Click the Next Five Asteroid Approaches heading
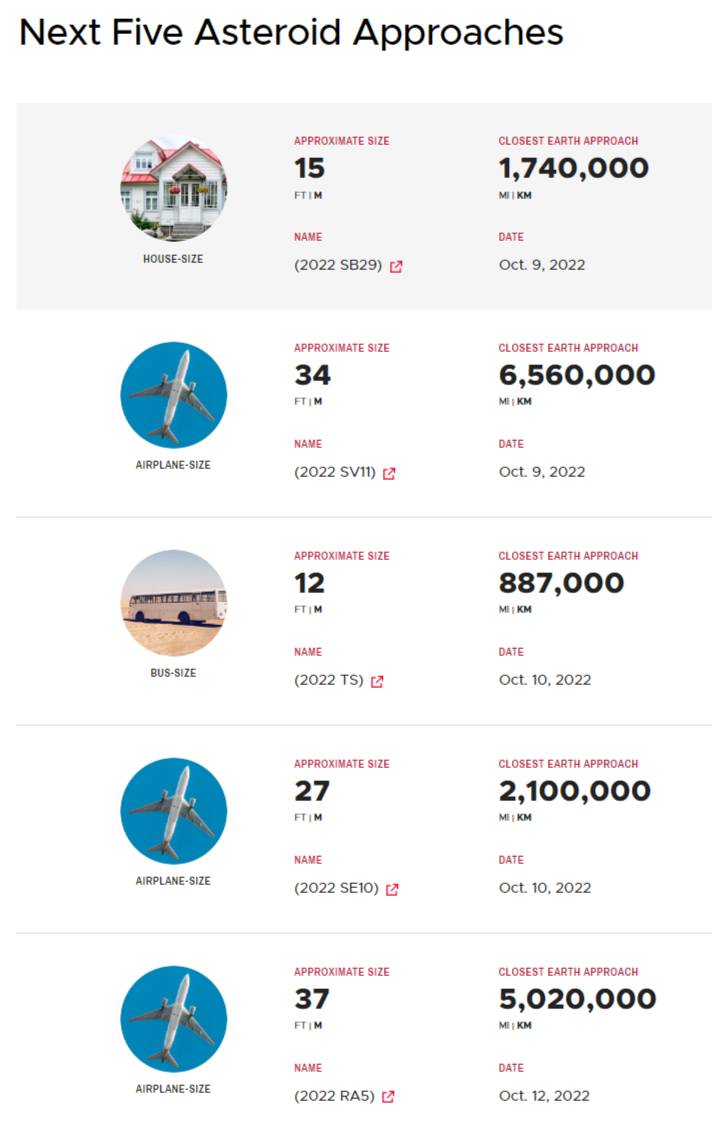The image size is (712, 1125). click(x=291, y=33)
